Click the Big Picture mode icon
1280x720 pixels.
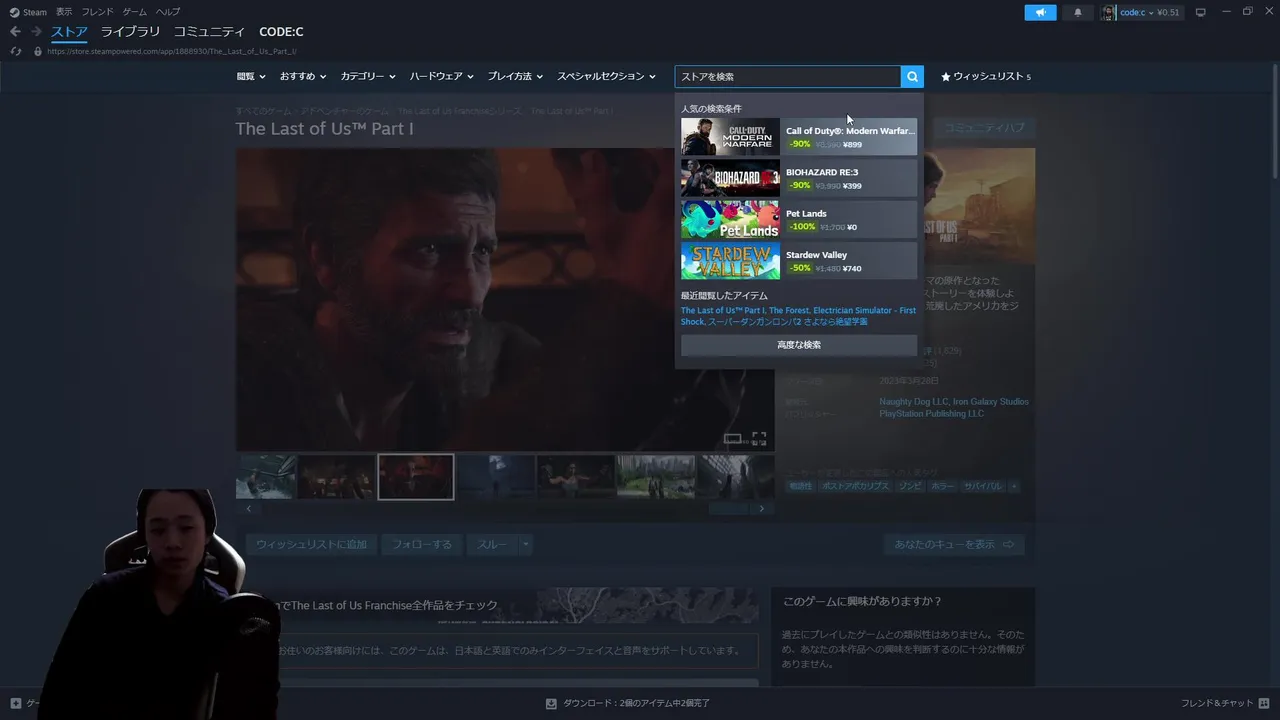pos(1200,12)
